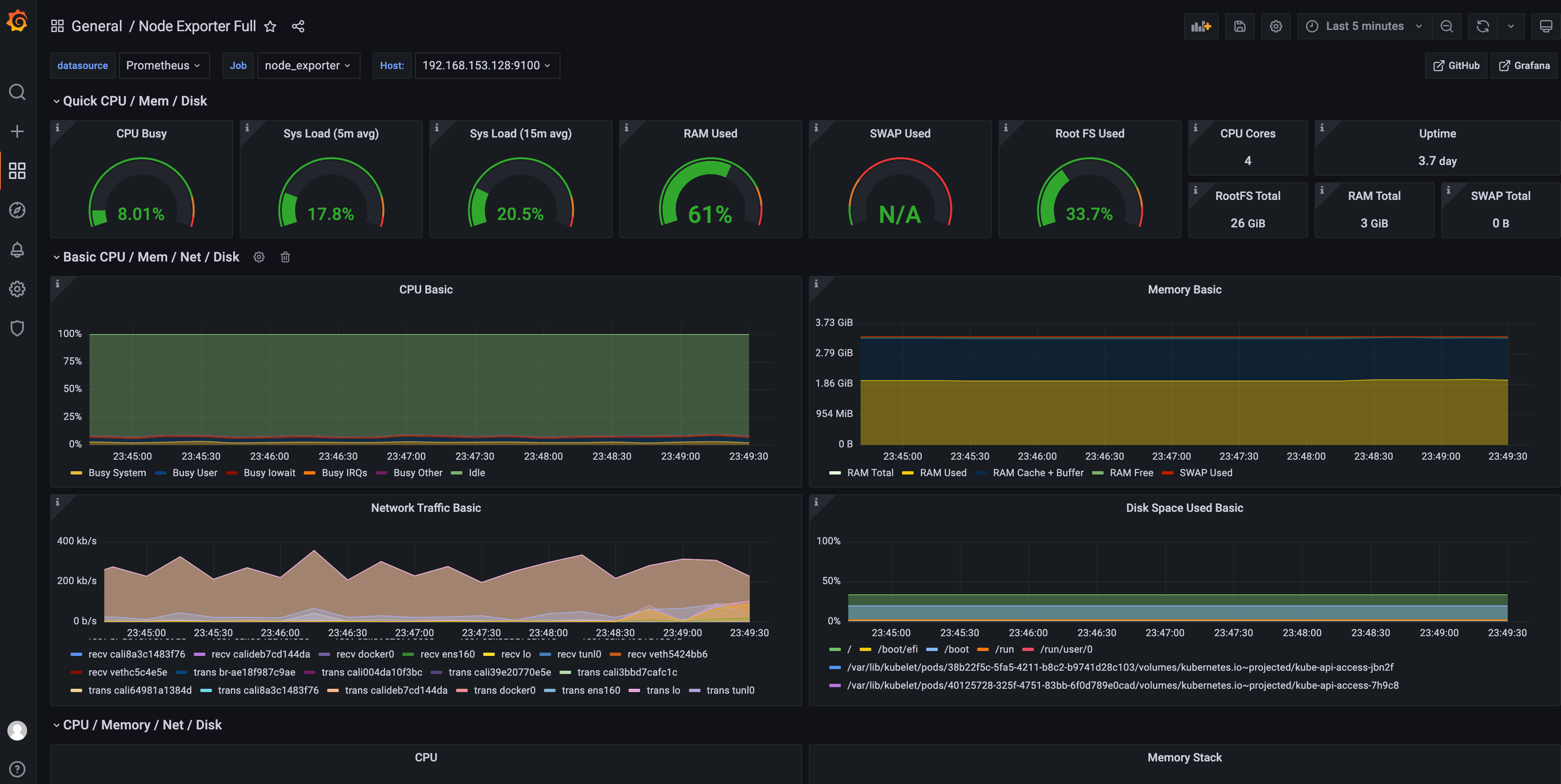Save the dashboard with disk icon
This screenshot has height=784, width=1561.
click(1239, 26)
